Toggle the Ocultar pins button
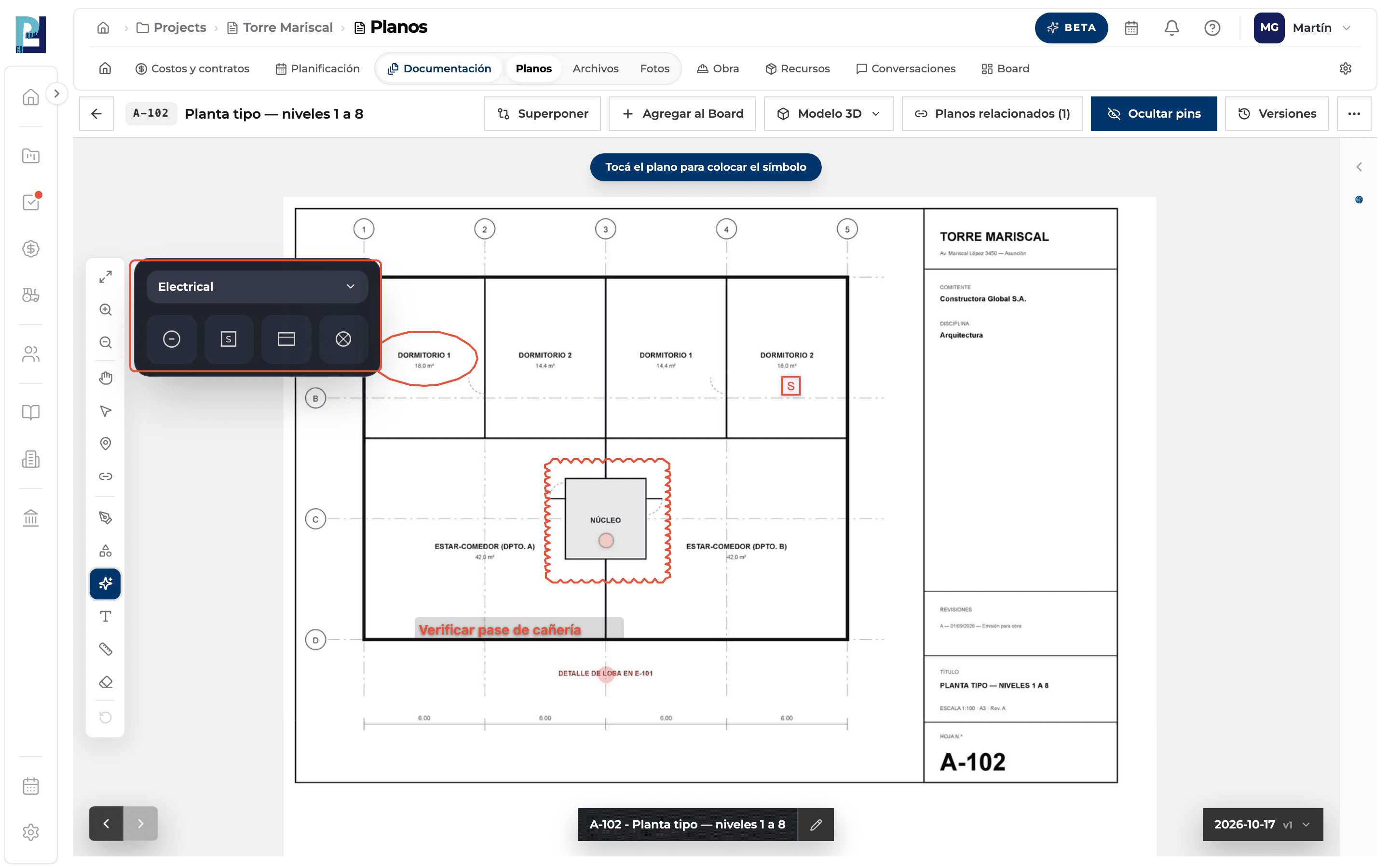 point(1153,114)
